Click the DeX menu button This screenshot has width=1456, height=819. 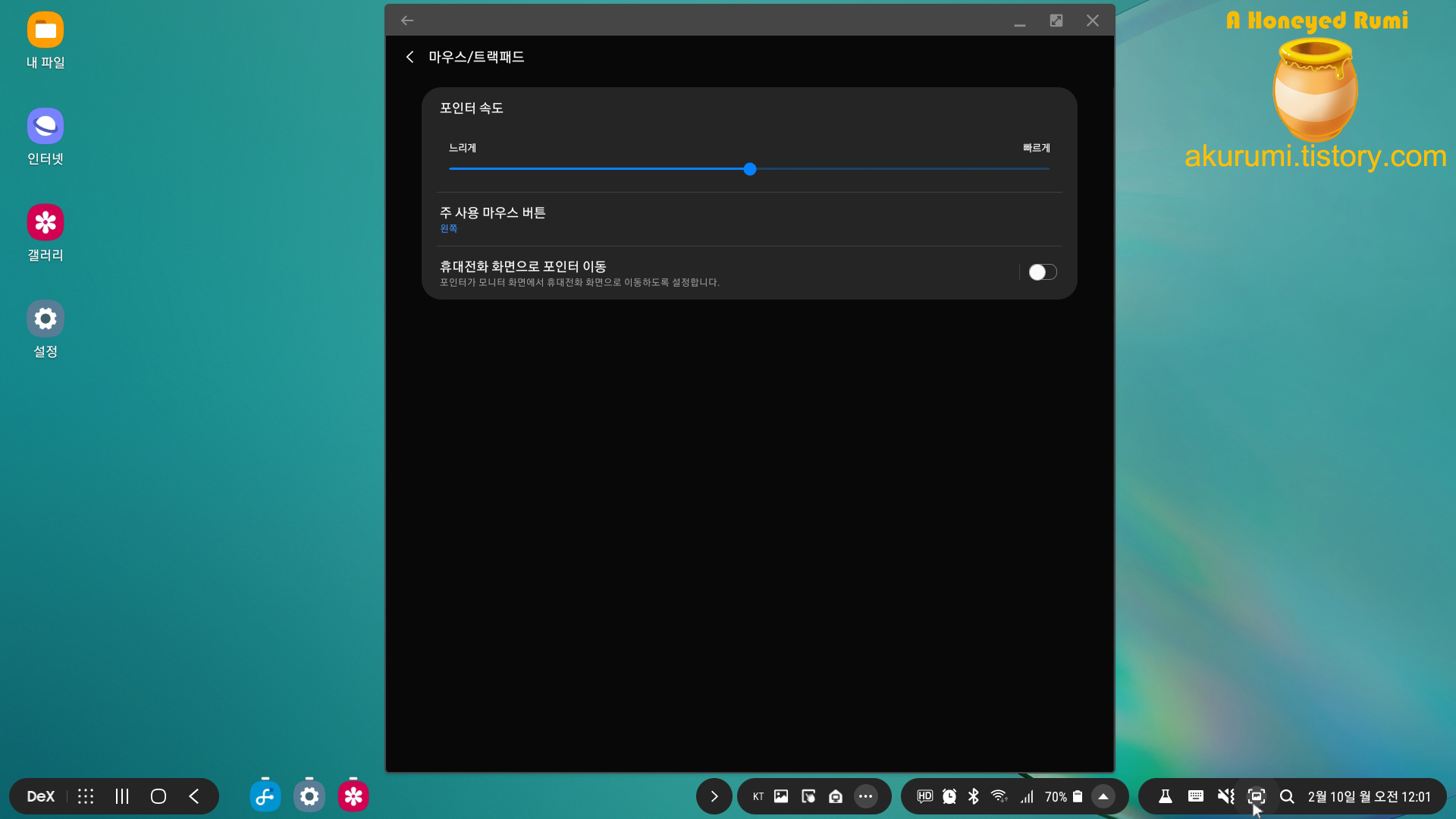click(x=40, y=796)
